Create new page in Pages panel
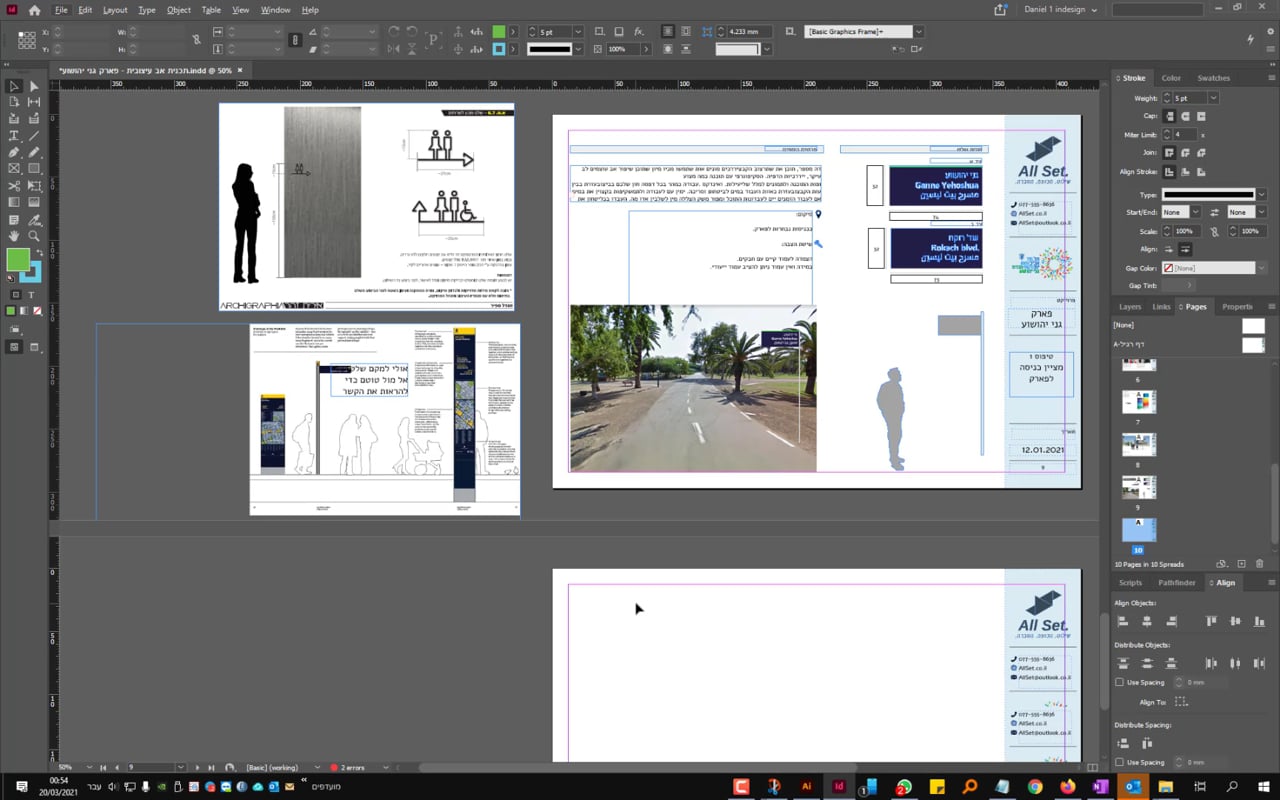Viewport: 1280px width, 800px height. pos(1241,564)
